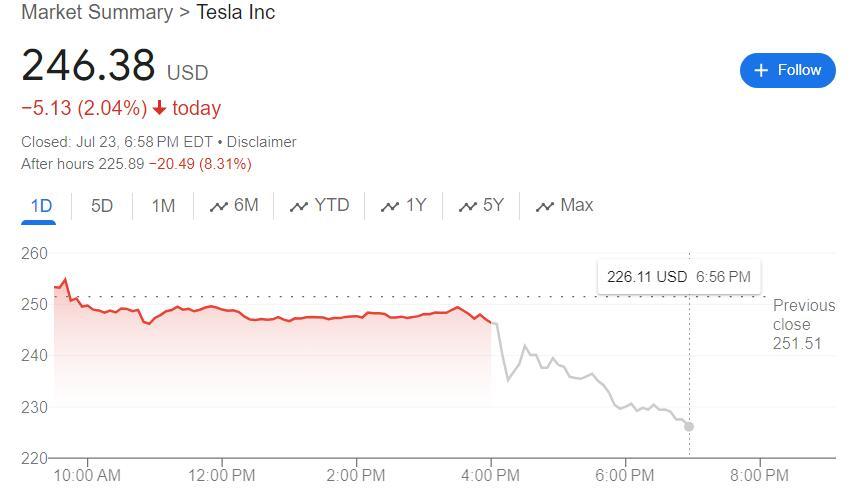Click the trend icon beside 6M
853x503 pixels.
coord(219,207)
